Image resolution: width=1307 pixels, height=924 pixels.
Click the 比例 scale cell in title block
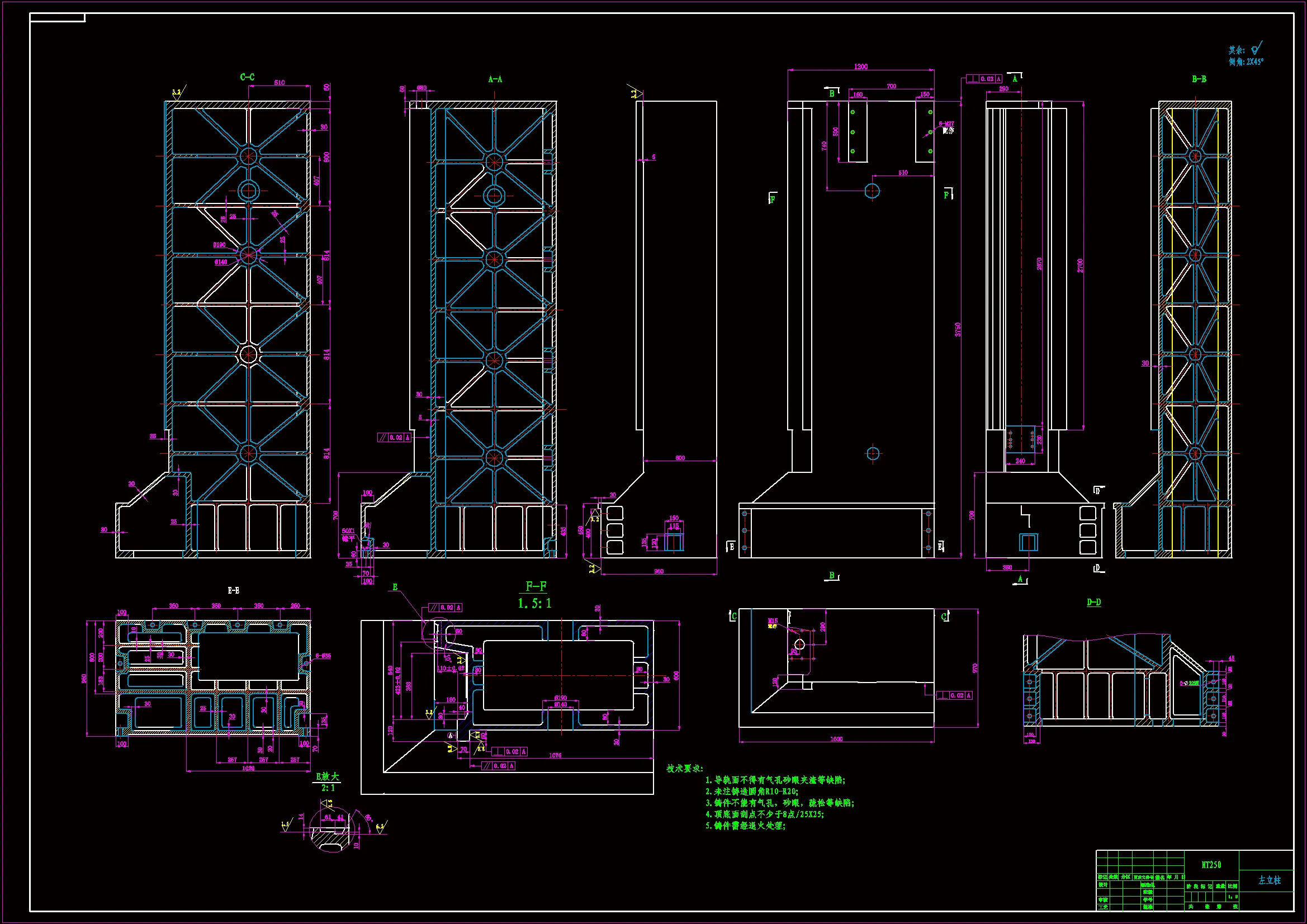pos(1233,886)
